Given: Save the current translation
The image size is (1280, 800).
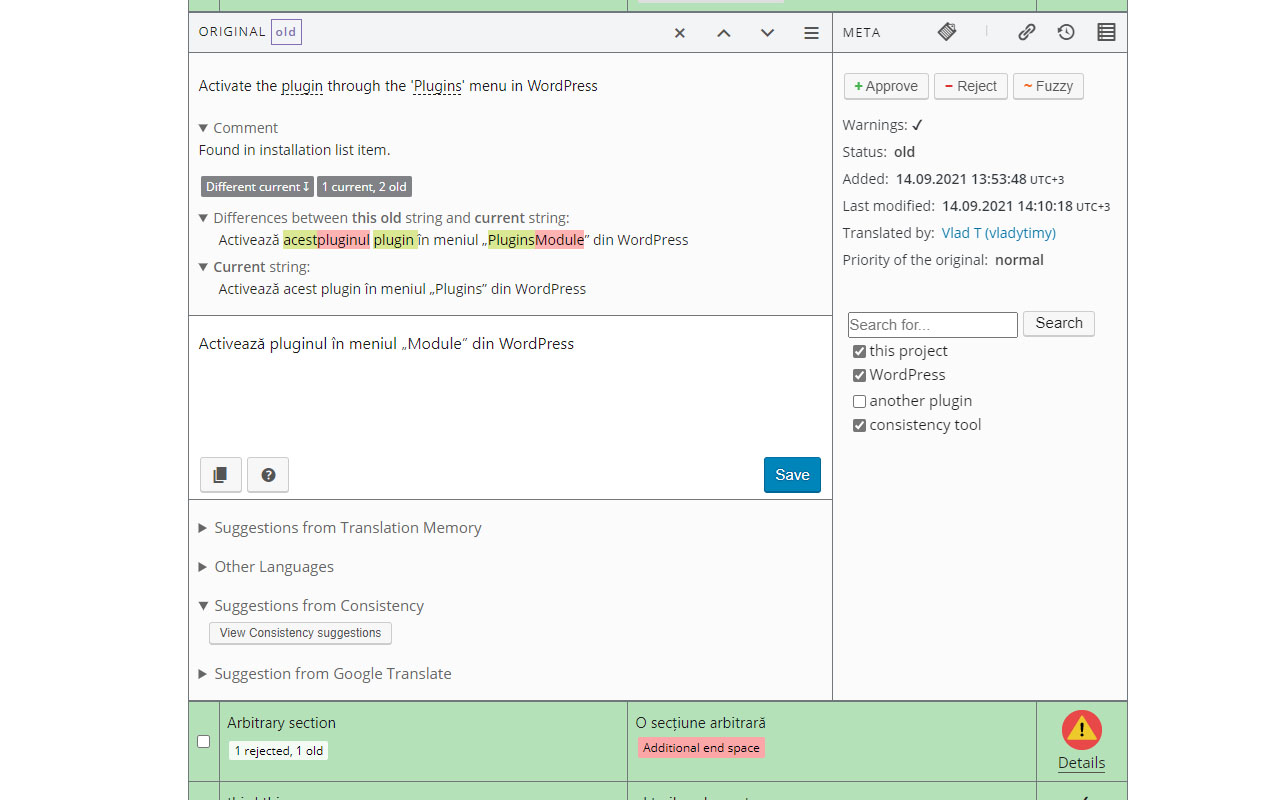Looking at the screenshot, I should (792, 474).
